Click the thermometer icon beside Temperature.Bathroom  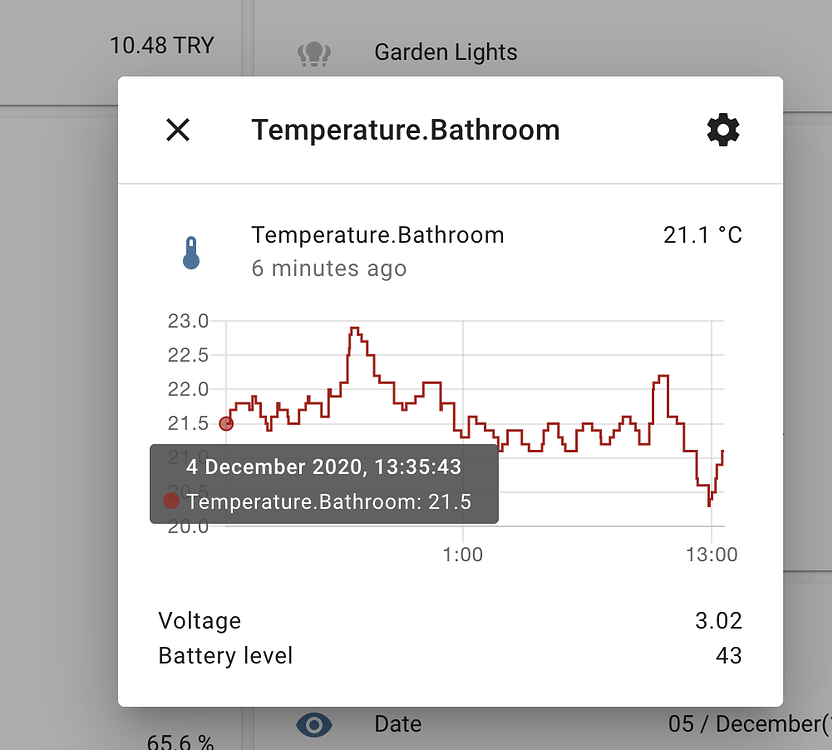click(191, 252)
